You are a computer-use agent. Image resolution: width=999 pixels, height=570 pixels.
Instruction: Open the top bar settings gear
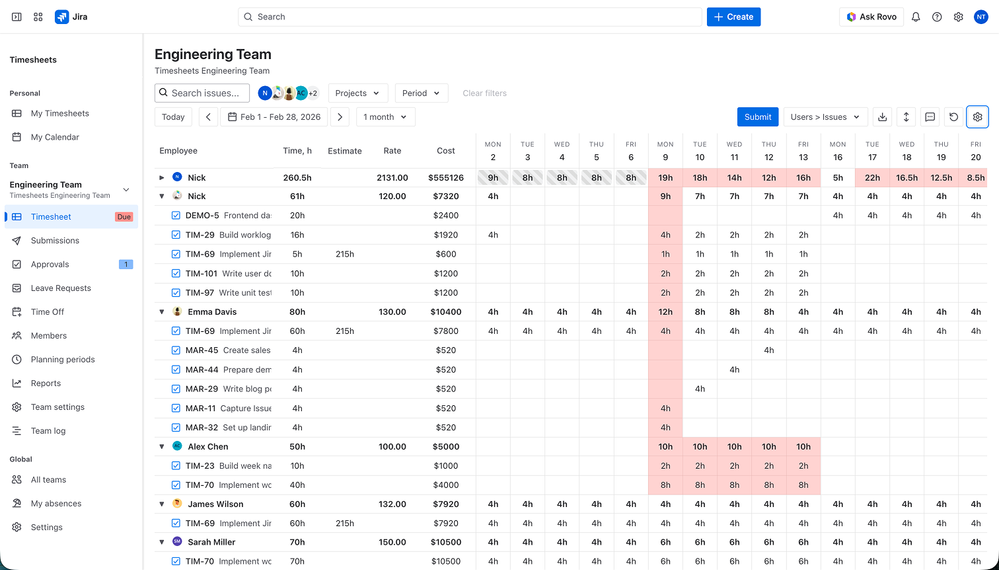pos(958,17)
